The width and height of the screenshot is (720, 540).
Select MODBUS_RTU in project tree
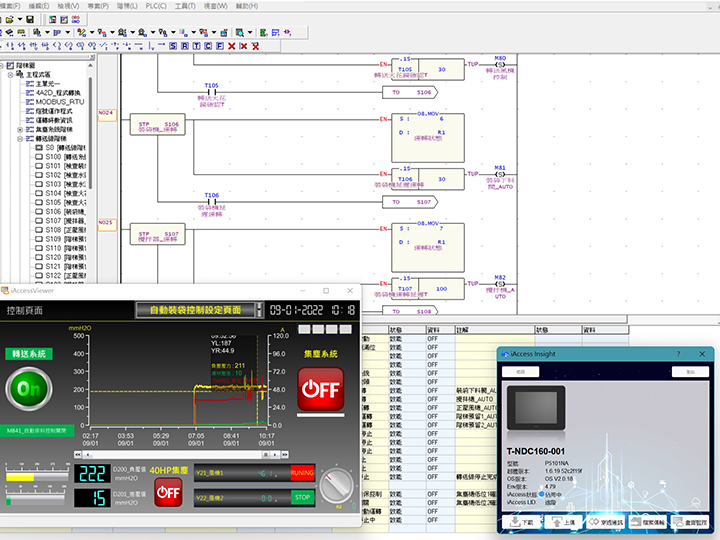tap(60, 102)
